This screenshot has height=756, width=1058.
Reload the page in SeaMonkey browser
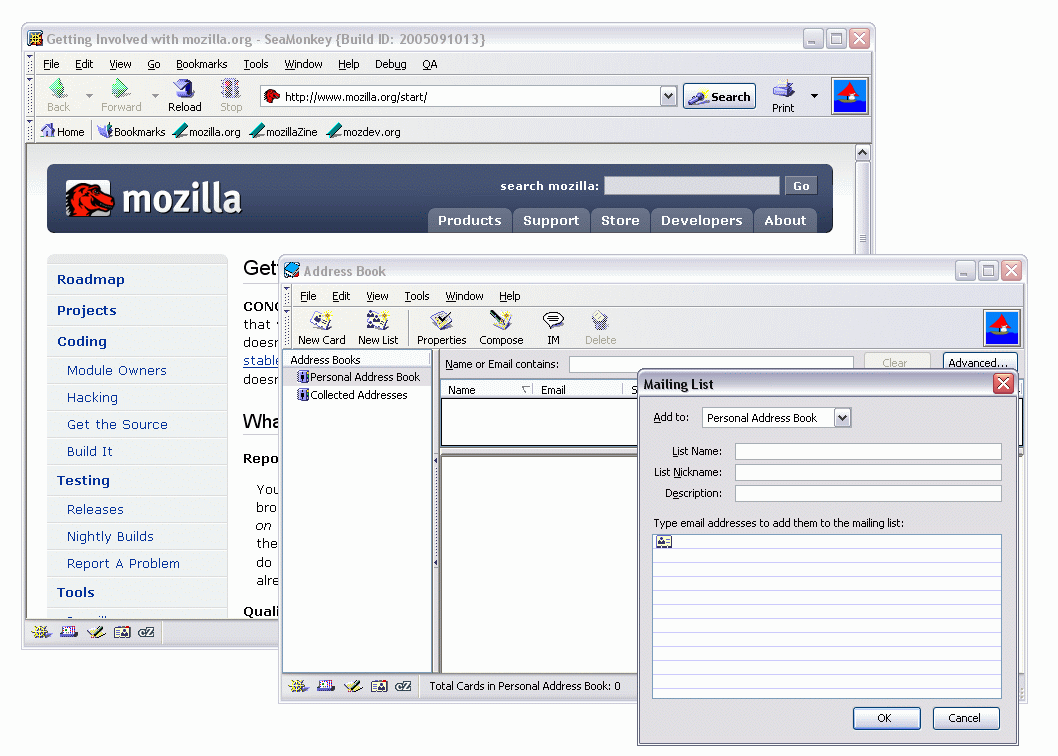(184, 96)
